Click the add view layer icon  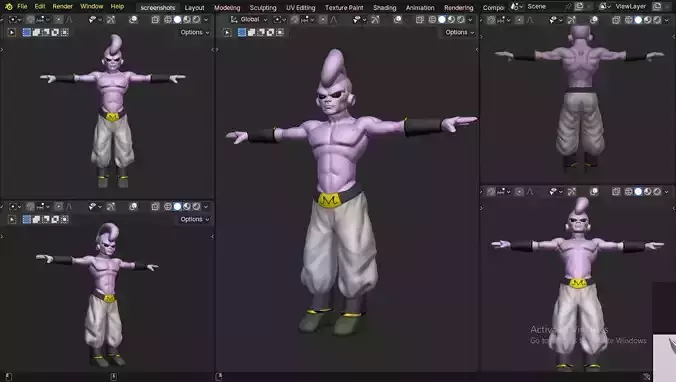[656, 6]
